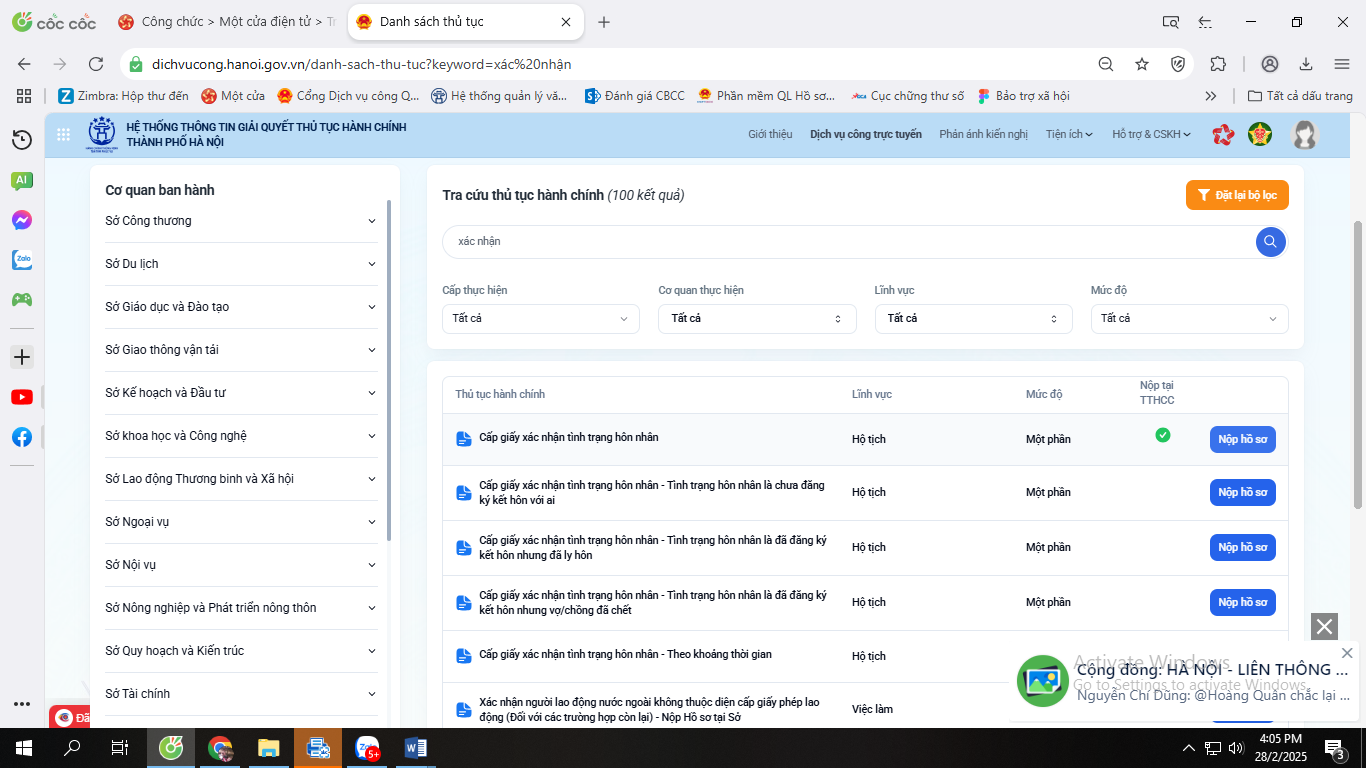Open the browser downloads icon
The image size is (1366, 768).
[1306, 64]
